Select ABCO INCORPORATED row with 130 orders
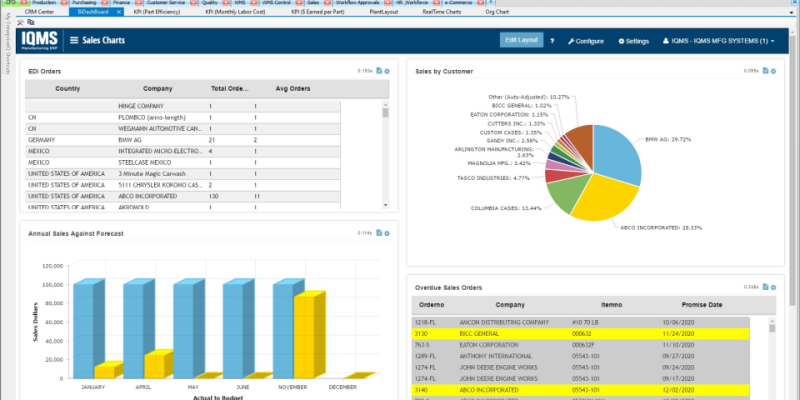Image resolution: width=800 pixels, height=400 pixels. pyautogui.click(x=183, y=196)
